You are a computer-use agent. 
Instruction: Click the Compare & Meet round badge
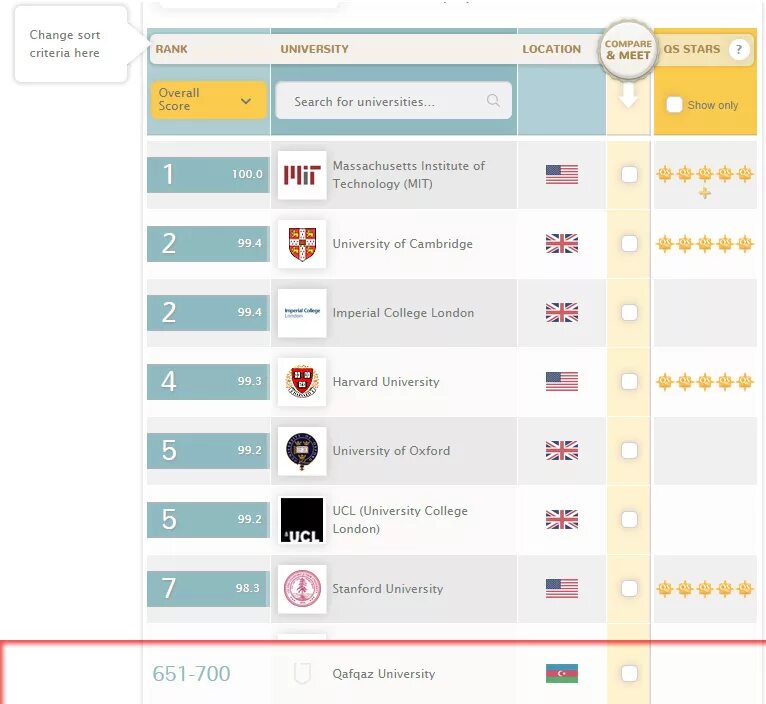coord(628,50)
